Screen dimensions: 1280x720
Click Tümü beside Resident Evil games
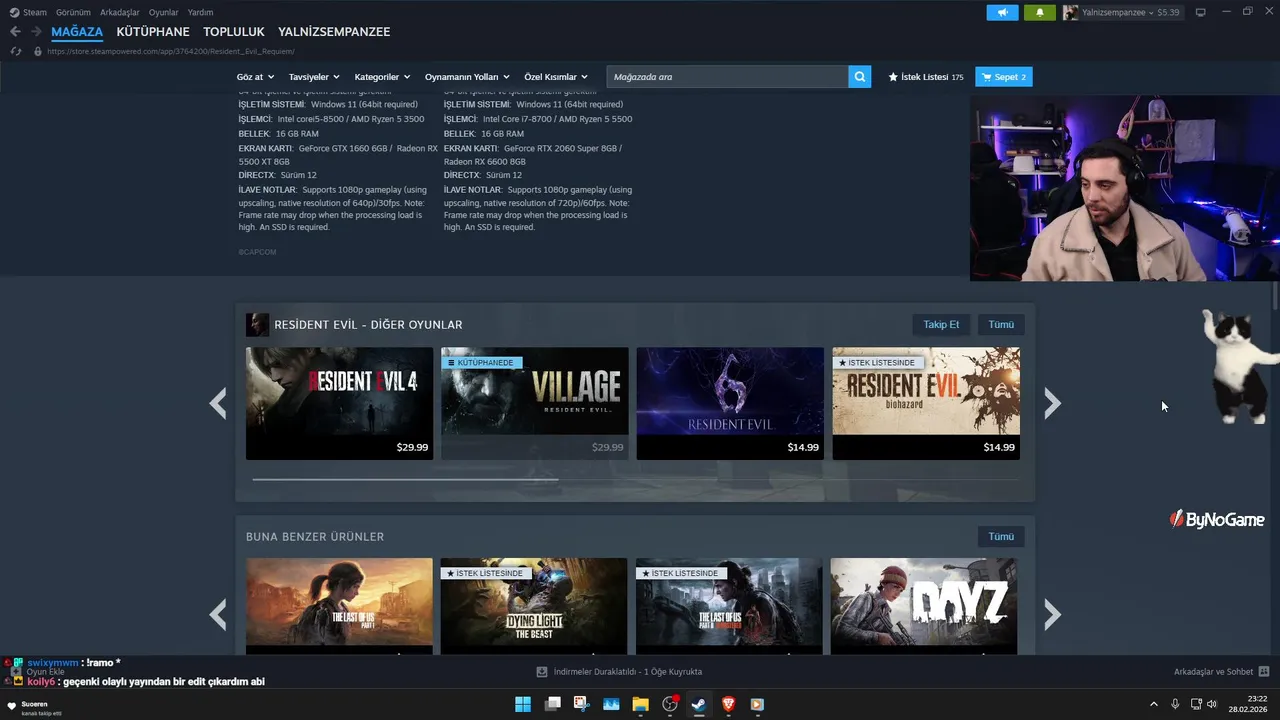click(x=1001, y=325)
